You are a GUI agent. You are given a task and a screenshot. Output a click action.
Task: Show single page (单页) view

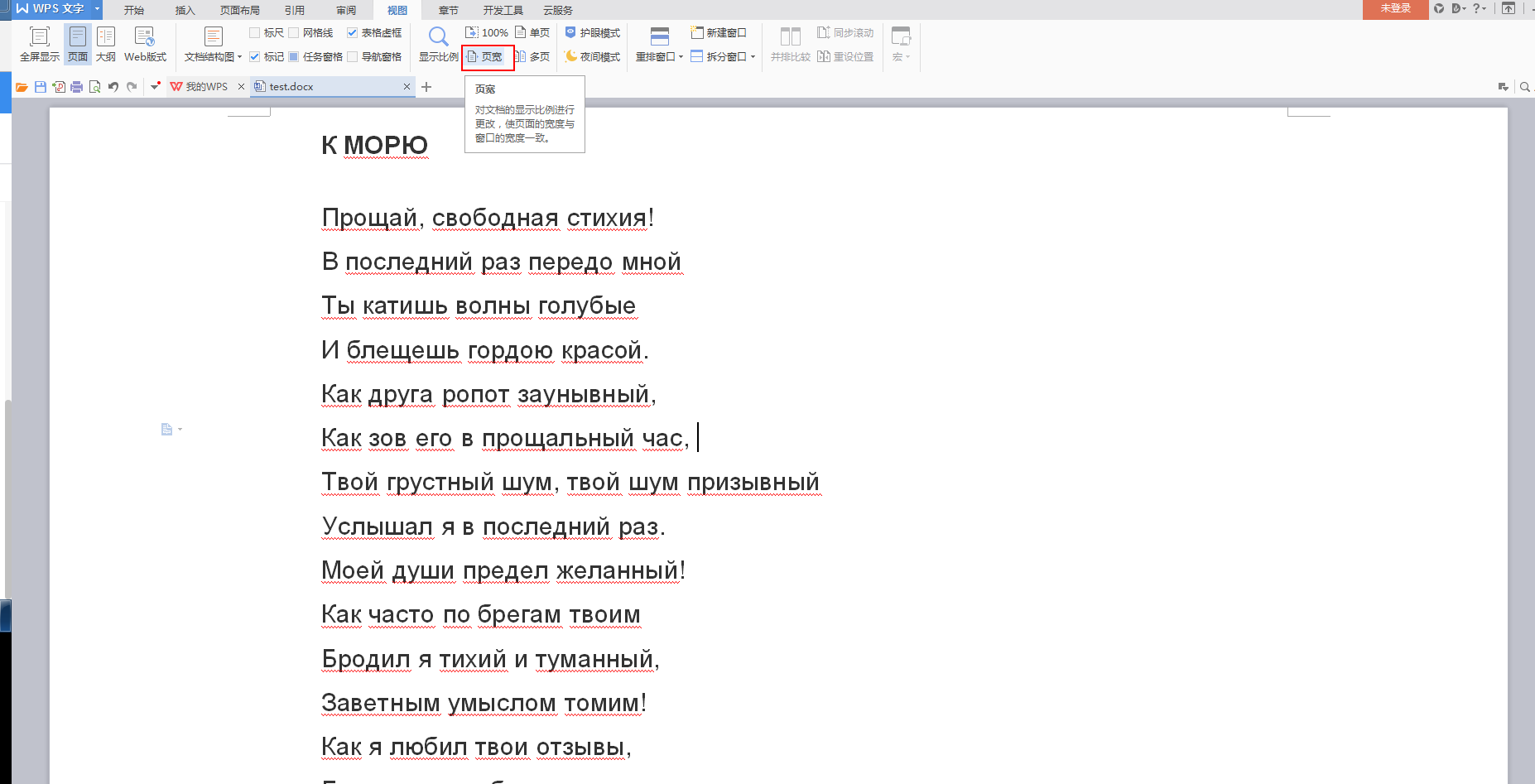pos(532,32)
